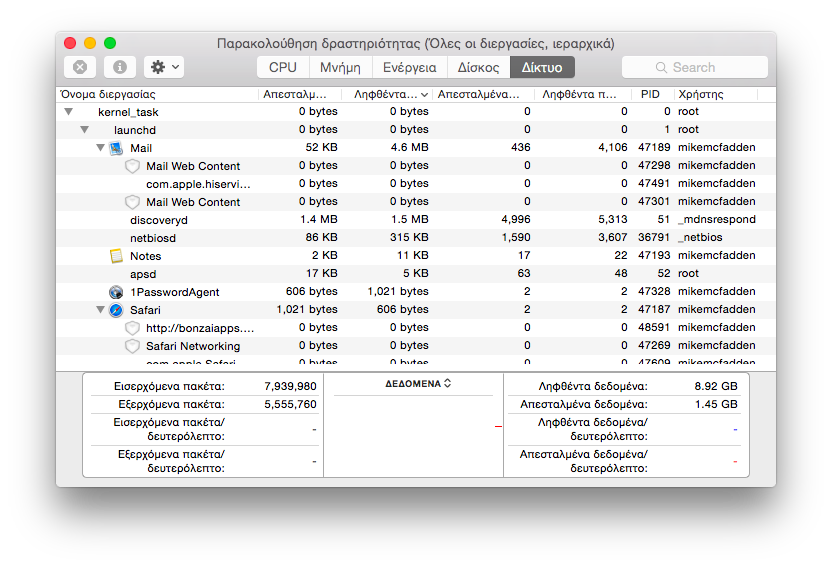
Task: Collapse the Mail process tree
Action: coord(100,148)
